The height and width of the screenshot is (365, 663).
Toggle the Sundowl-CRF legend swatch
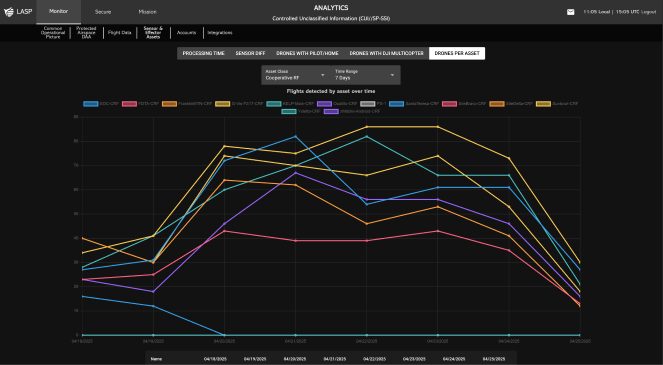[x=543, y=104]
